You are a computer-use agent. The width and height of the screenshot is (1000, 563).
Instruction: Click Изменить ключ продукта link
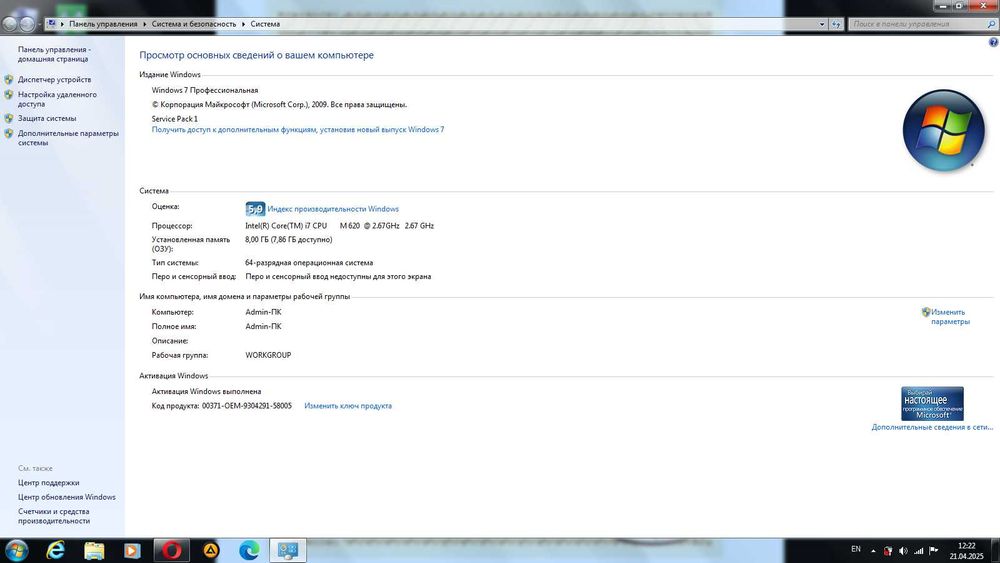[348, 406]
